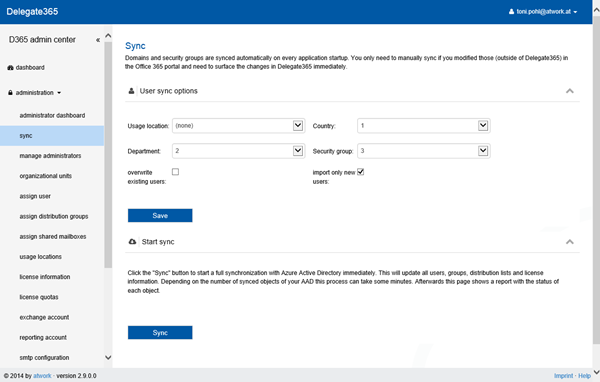Screen dimensions: 600x382
Task: Click the sidebar vertical scrollbar thumb
Action: tap(108, 155)
